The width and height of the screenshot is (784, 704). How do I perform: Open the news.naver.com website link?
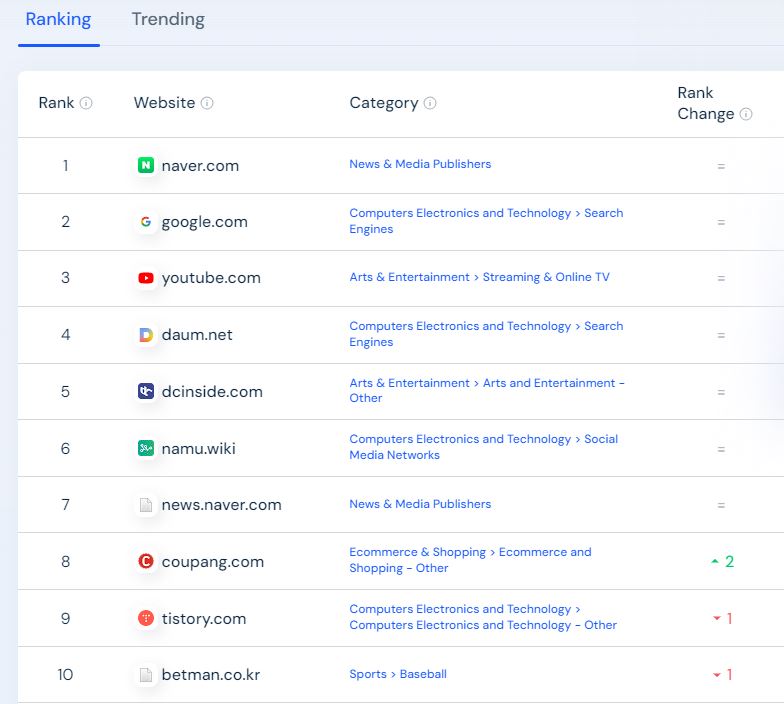tap(222, 505)
